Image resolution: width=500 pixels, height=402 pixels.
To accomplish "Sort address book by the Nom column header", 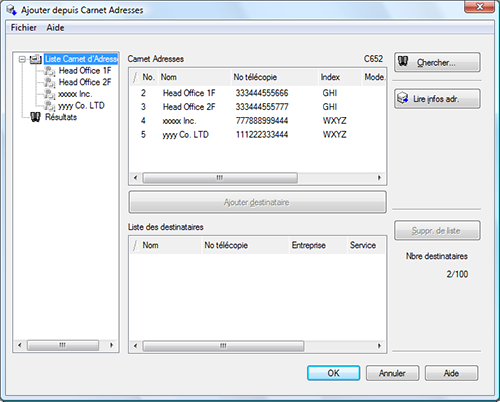I will point(194,77).
